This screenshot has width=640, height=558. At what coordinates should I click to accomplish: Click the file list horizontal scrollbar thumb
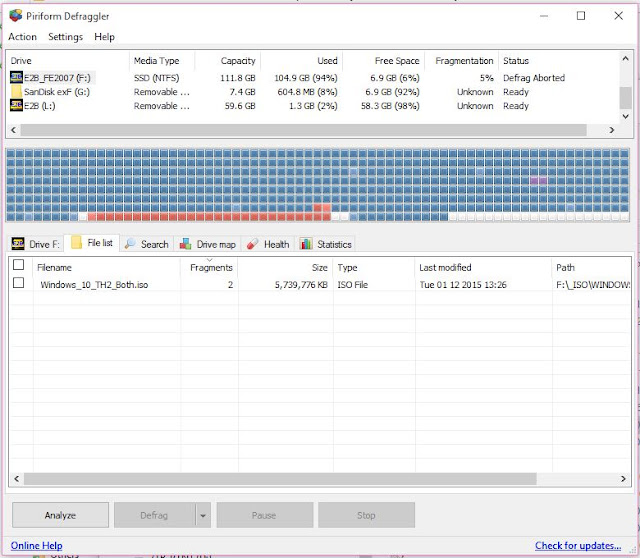coord(280,479)
